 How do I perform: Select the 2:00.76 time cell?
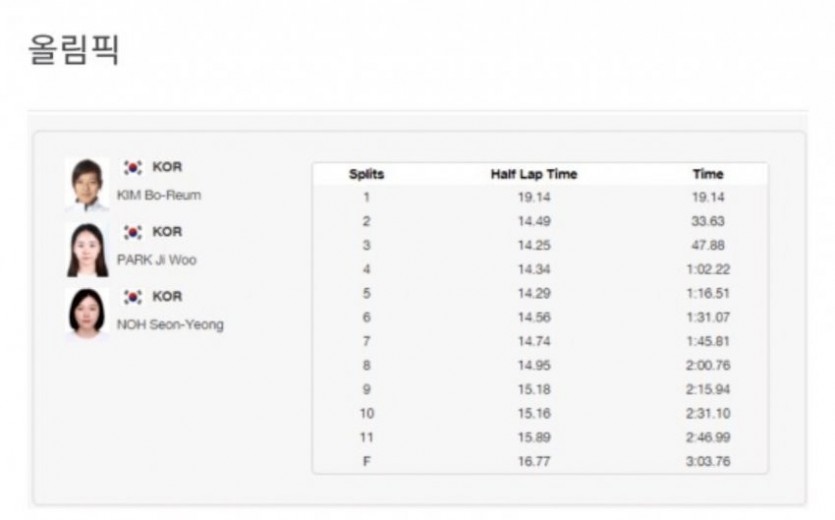pyautogui.click(x=708, y=365)
